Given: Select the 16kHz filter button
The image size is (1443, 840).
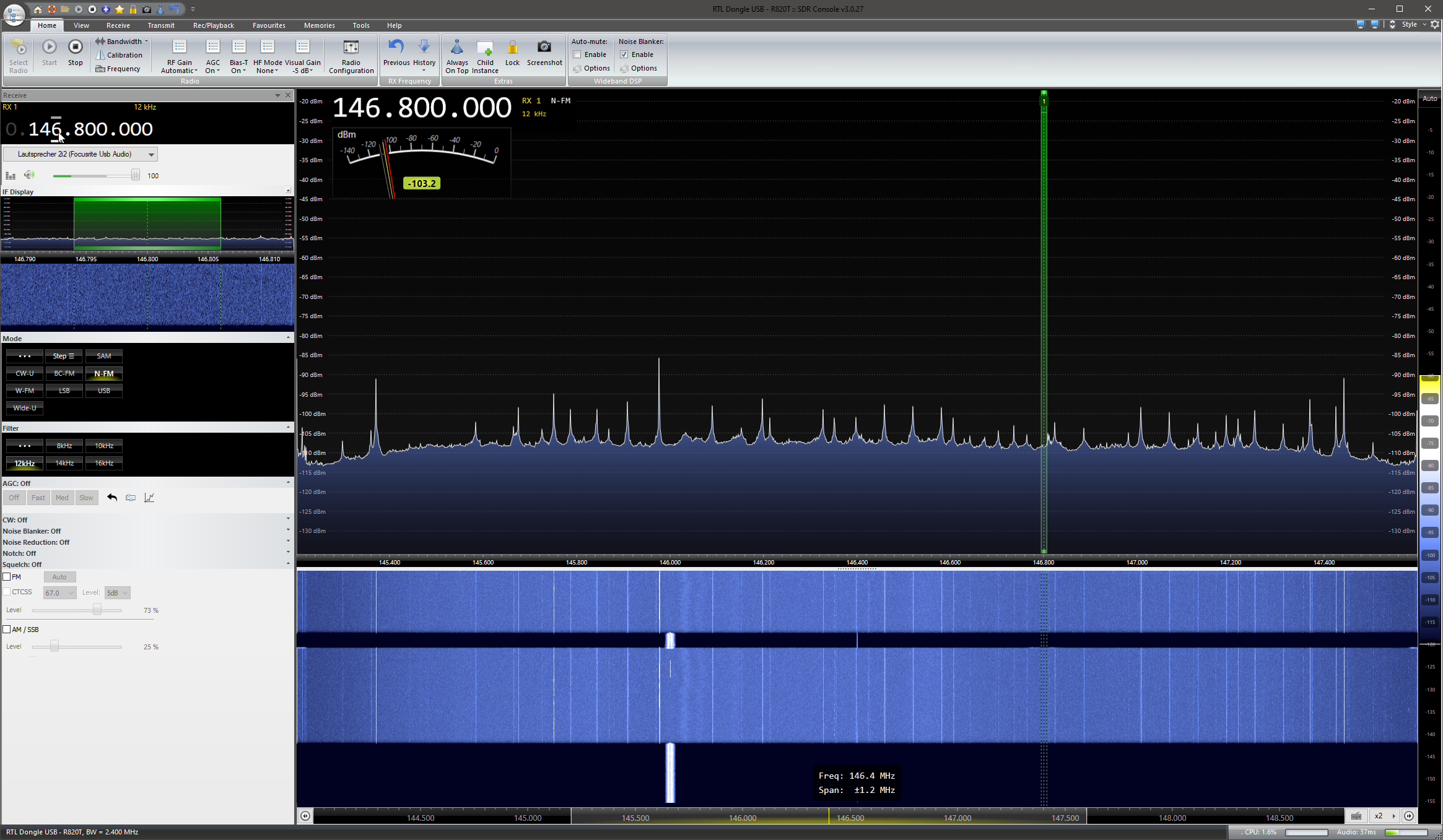Looking at the screenshot, I should point(103,463).
